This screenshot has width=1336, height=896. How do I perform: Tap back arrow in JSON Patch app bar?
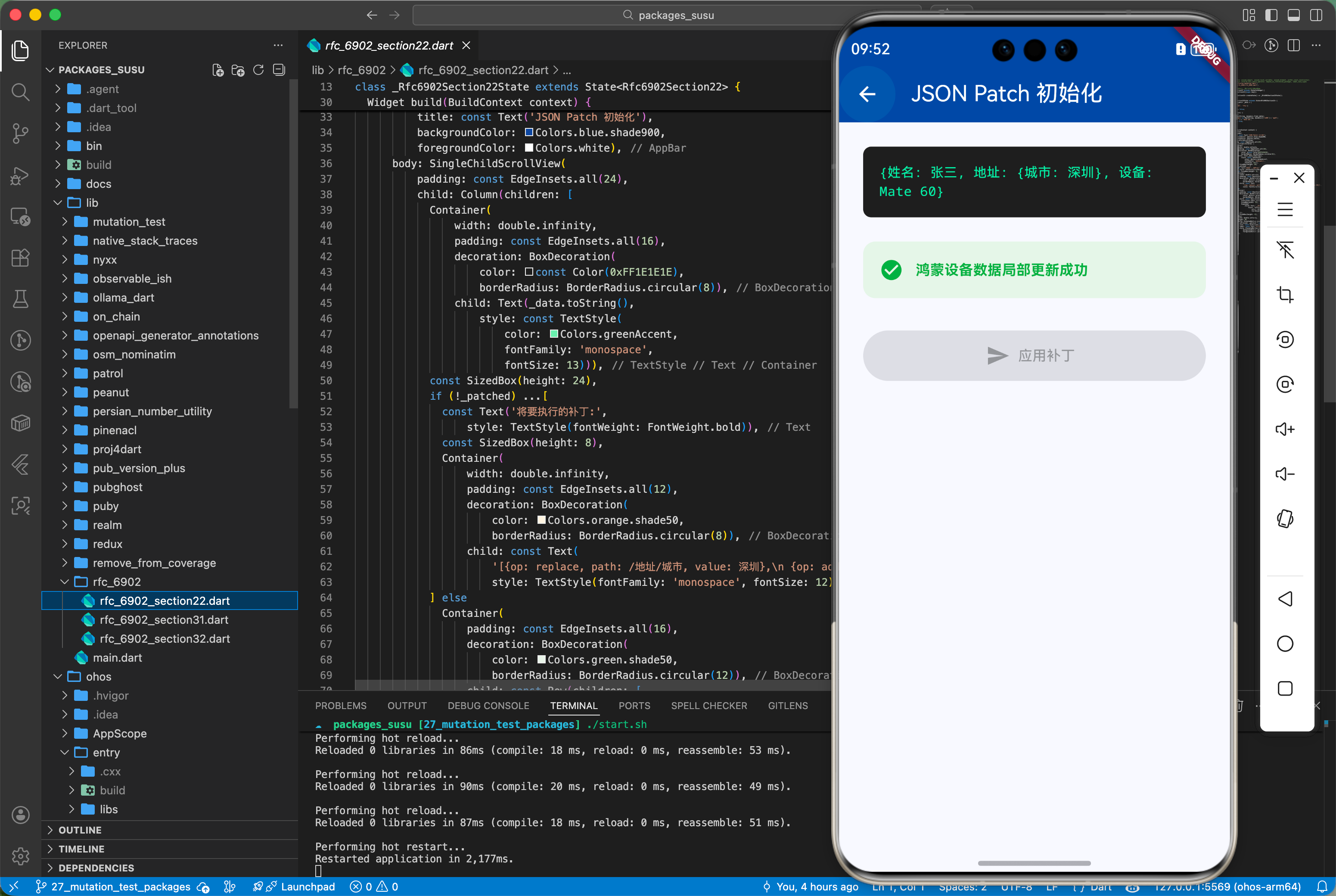[x=867, y=94]
